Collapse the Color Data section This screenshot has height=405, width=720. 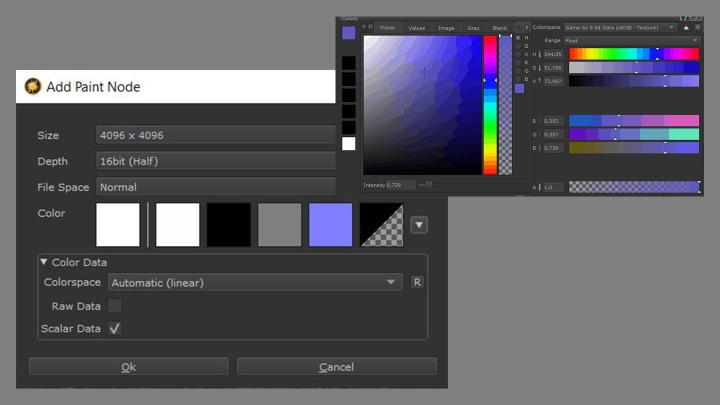coord(45,262)
